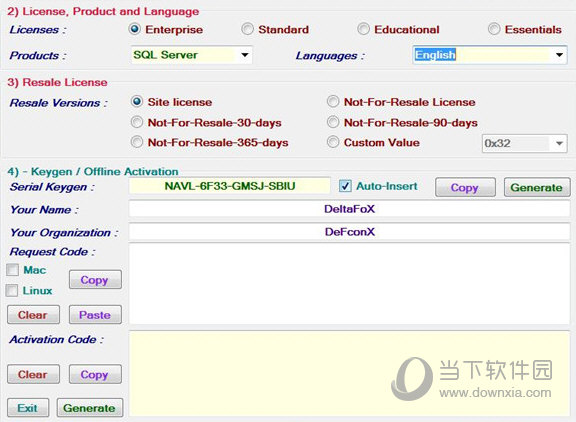Enable the Mac checkbox
This screenshot has width=576, height=422.
point(12,270)
